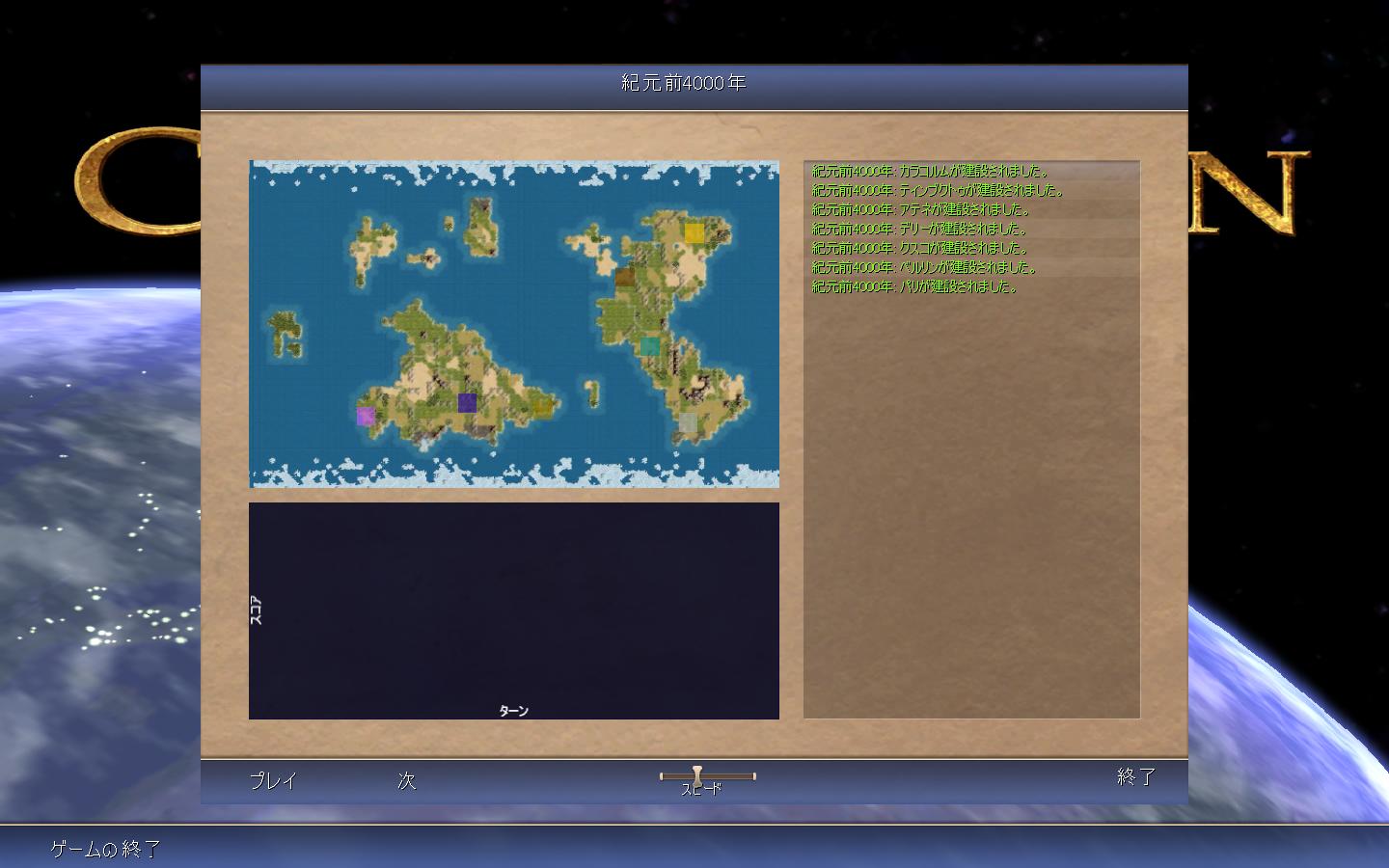This screenshot has width=1389, height=868.
Task: Select the bright yellow city marker on the replay map
Action: pos(694,232)
